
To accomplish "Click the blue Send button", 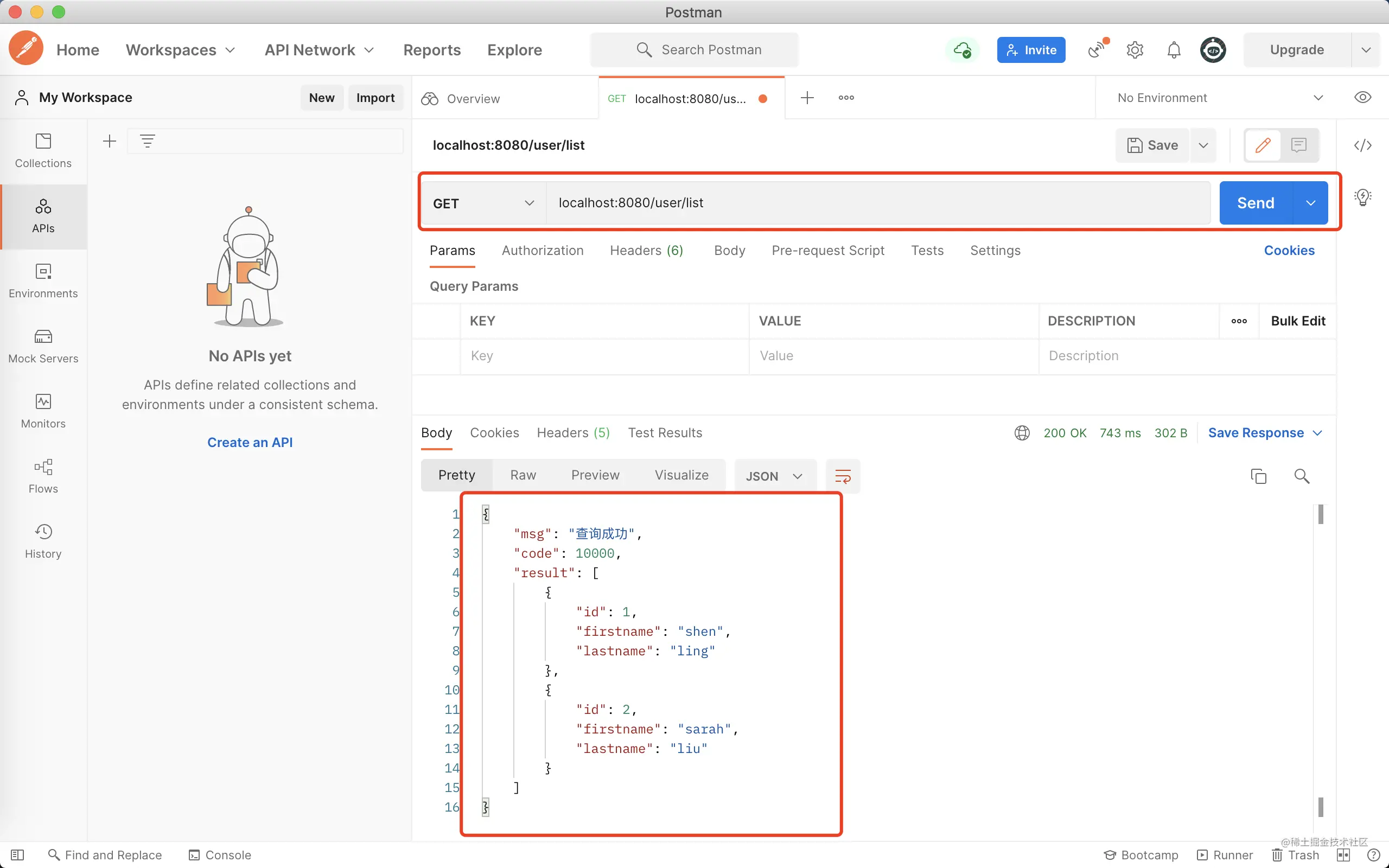I will tap(1256, 203).
